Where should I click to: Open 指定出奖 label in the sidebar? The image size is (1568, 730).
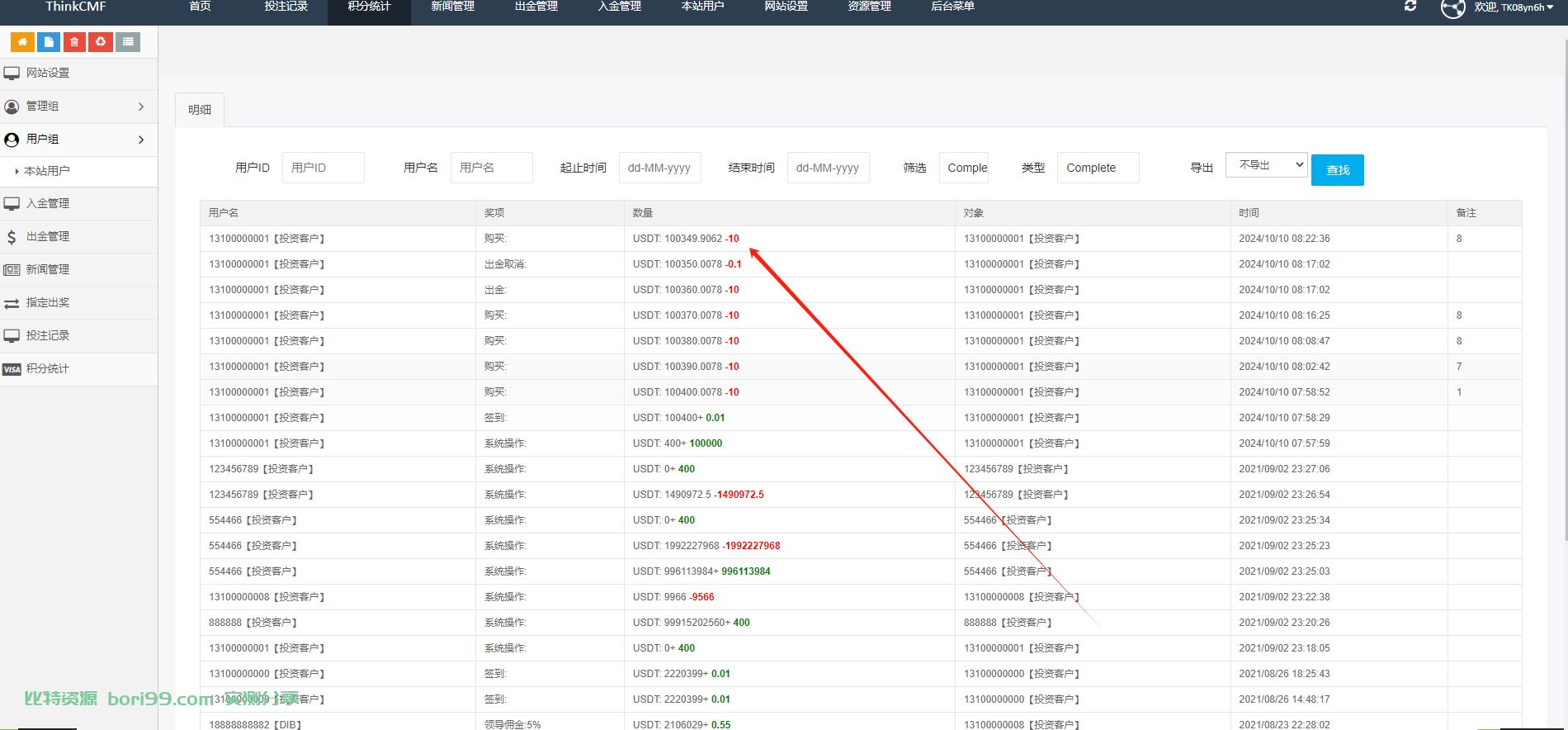pos(48,303)
